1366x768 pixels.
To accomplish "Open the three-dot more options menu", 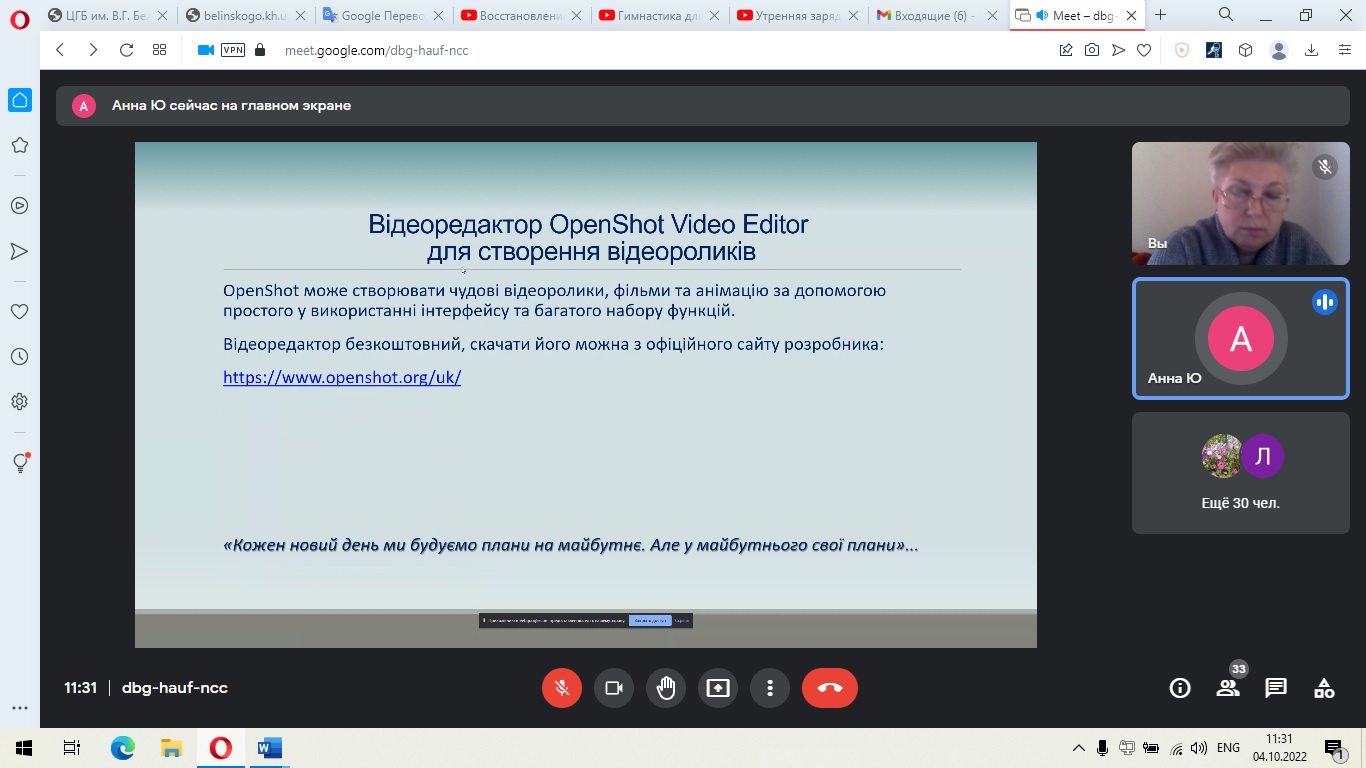I will tap(770, 688).
